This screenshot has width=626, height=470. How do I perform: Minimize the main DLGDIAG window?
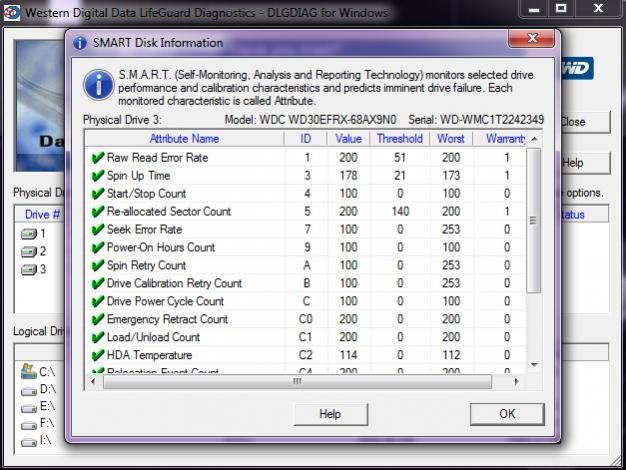click(535, 9)
